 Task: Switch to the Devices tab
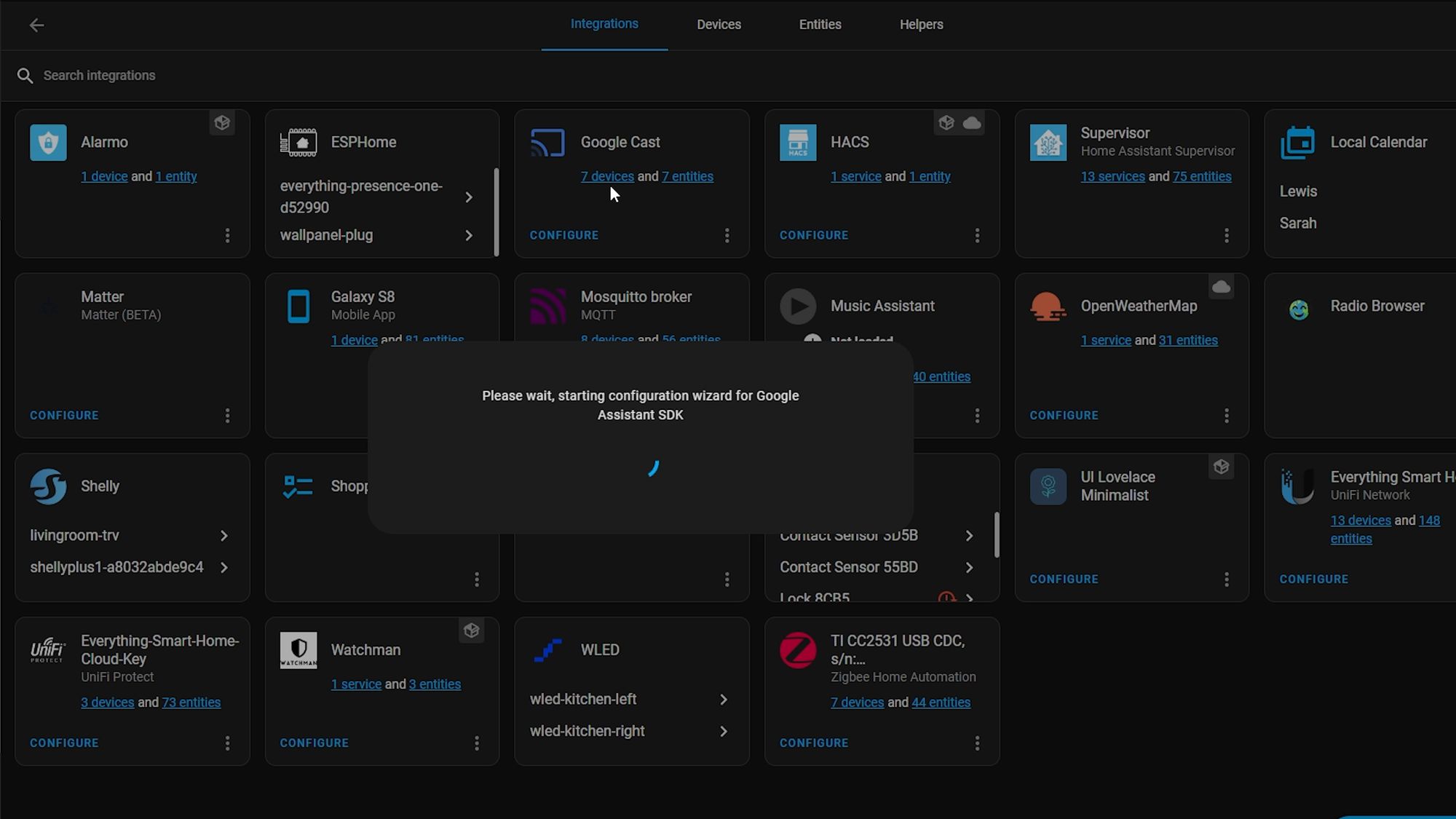[x=720, y=24]
